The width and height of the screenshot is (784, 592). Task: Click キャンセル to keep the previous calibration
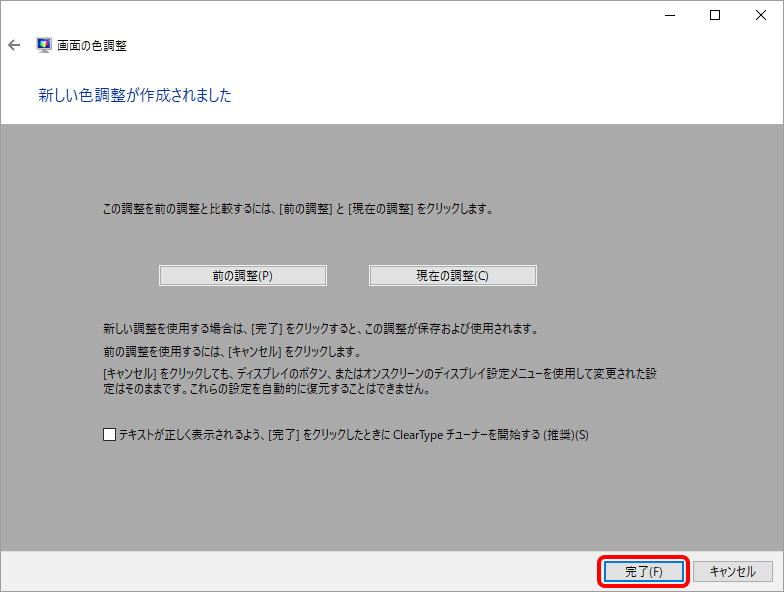tap(732, 572)
